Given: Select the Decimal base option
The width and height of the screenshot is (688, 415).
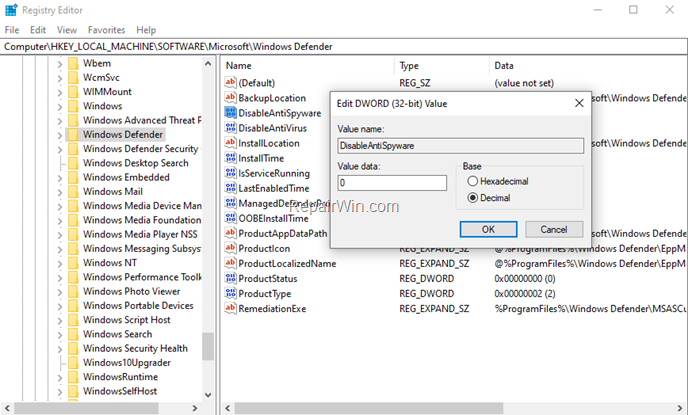Looking at the screenshot, I should pyautogui.click(x=472, y=197).
